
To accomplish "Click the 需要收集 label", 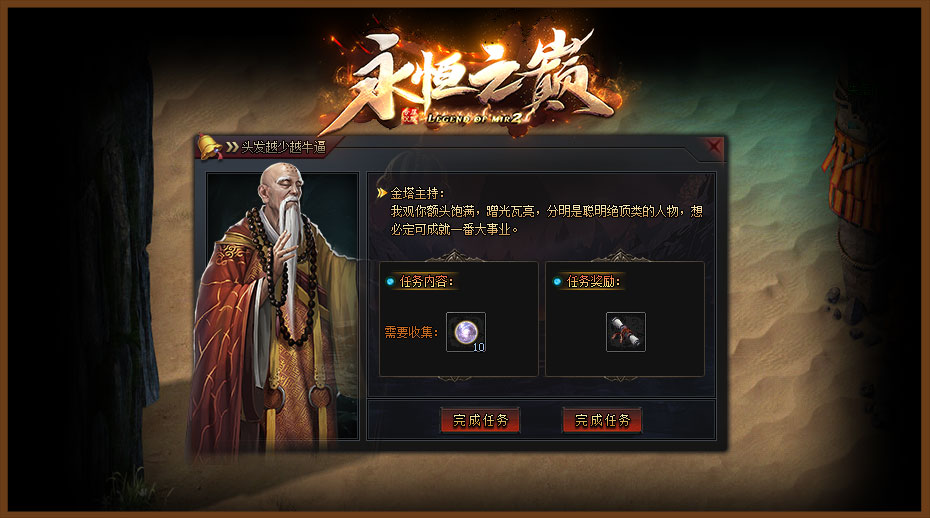I will [x=411, y=332].
